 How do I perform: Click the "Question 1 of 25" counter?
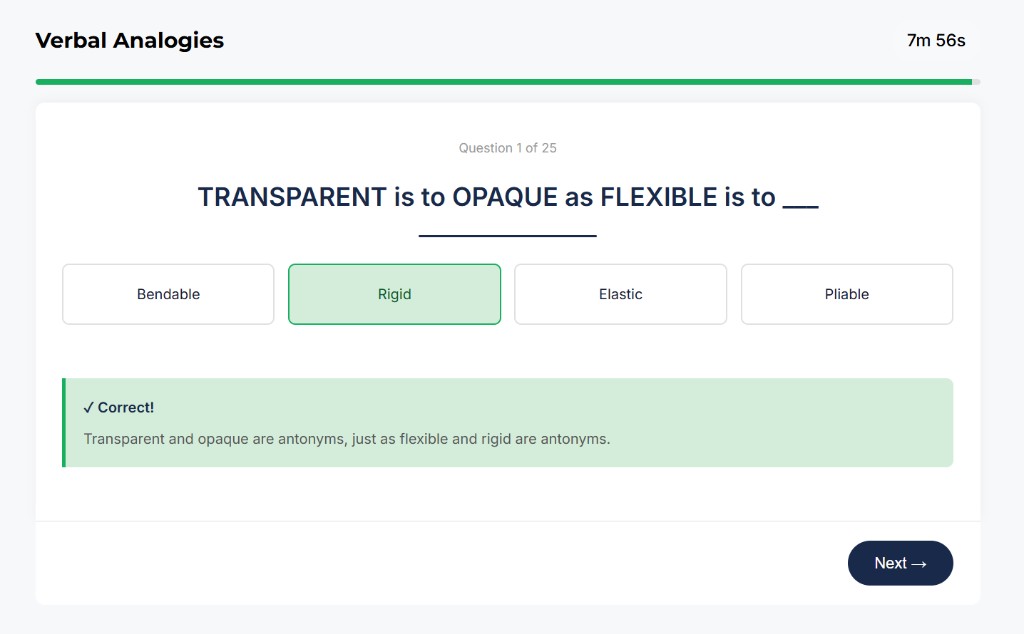coord(507,148)
